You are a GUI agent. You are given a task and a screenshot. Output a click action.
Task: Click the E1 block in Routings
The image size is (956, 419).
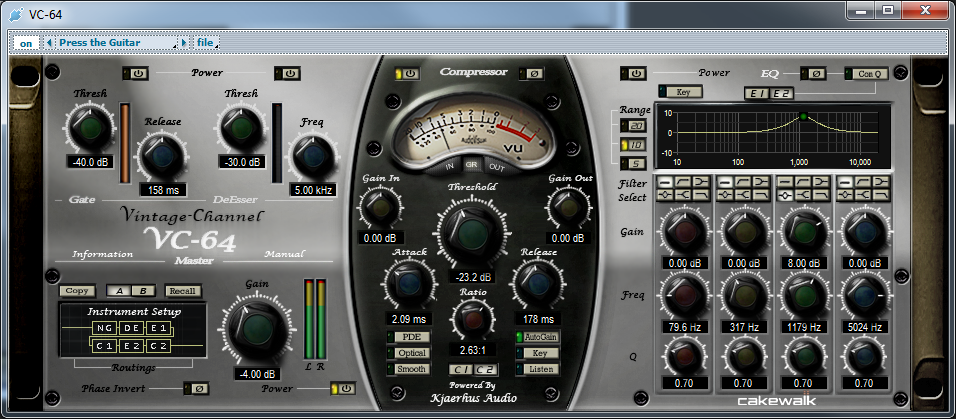point(159,329)
